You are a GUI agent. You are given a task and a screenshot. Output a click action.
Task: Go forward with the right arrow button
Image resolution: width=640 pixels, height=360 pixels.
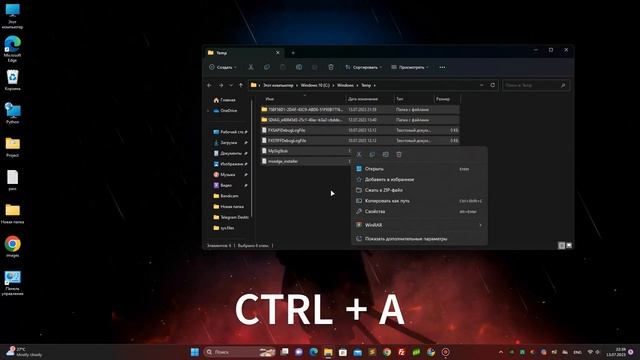click(221, 85)
